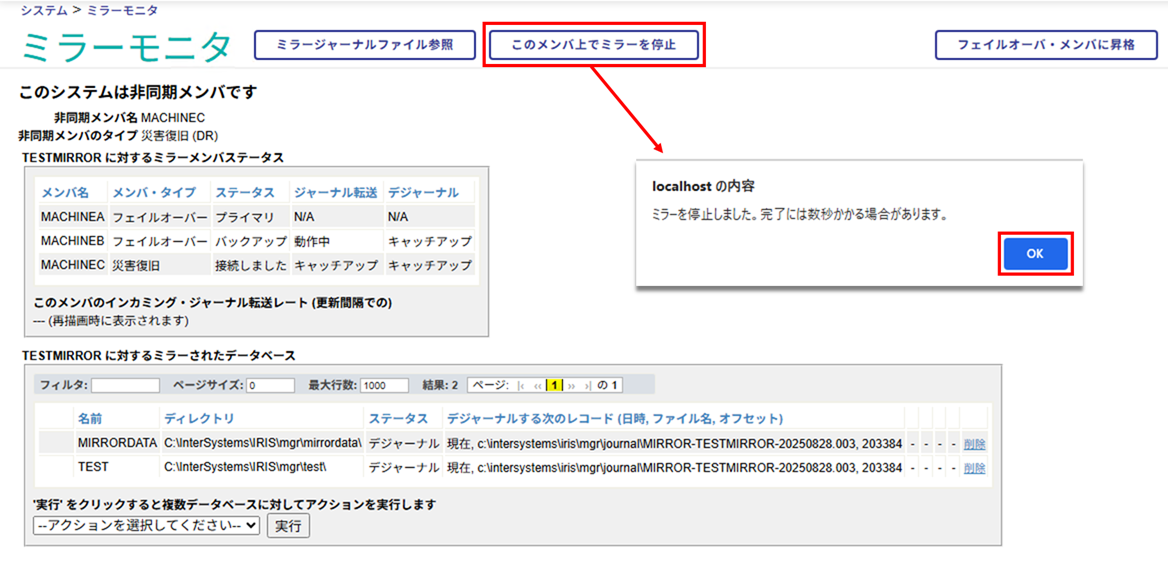The image size is (1168, 568).
Task: Sort by ディレクトリ column header
Action: tap(199, 418)
